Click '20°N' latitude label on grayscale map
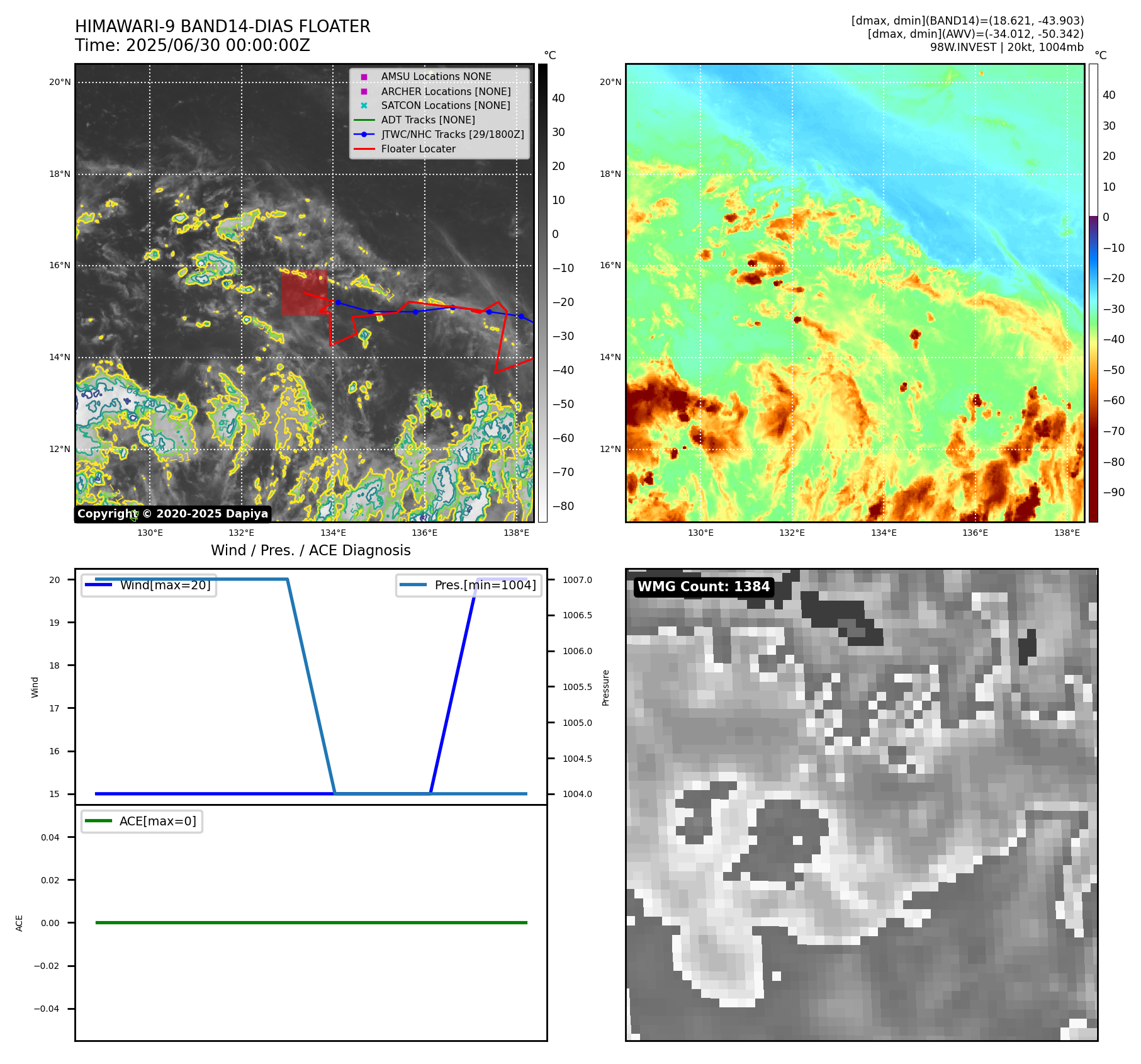This screenshot has width=1141, height=1064. [60, 82]
